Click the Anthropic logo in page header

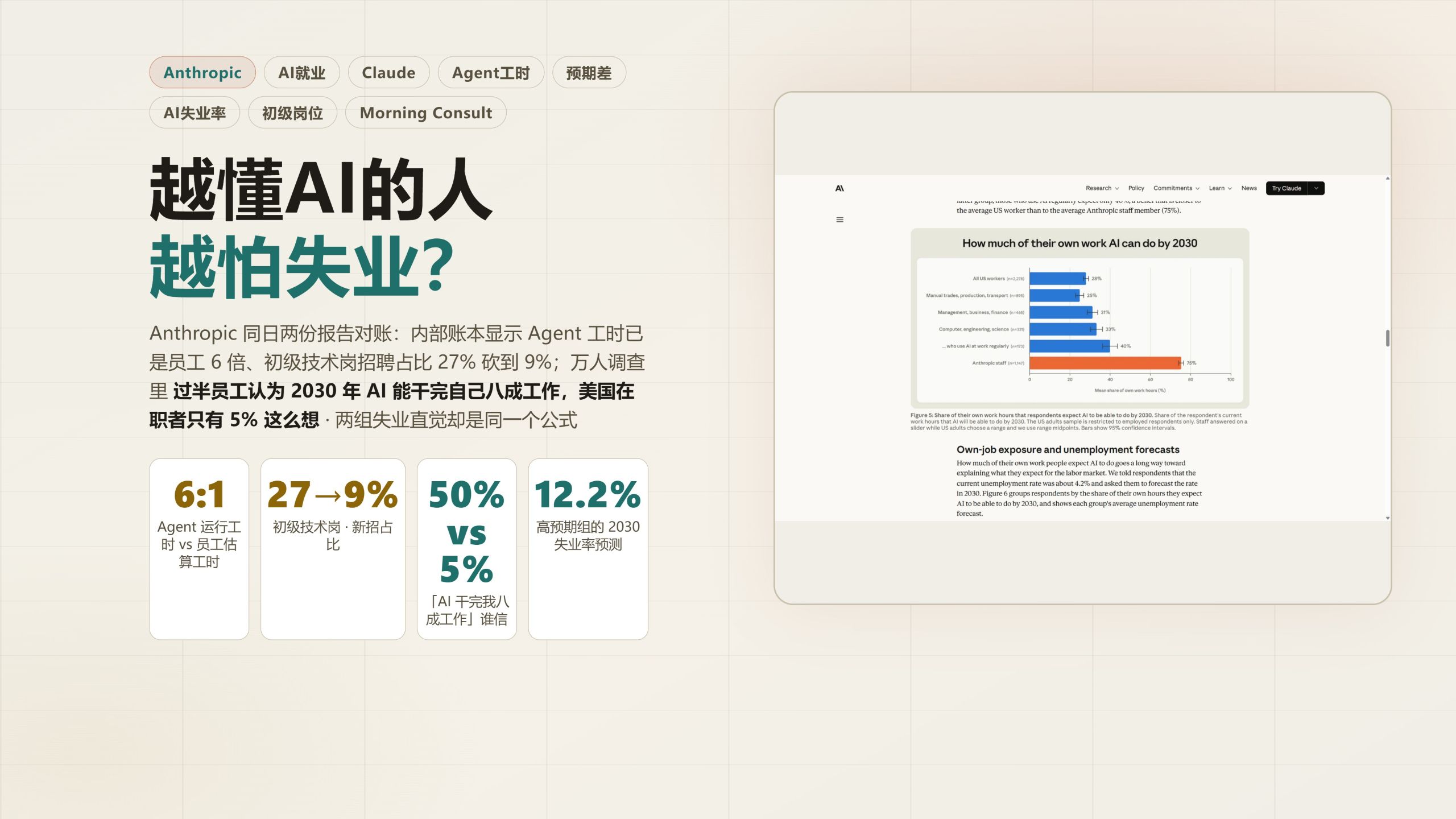tap(839, 188)
